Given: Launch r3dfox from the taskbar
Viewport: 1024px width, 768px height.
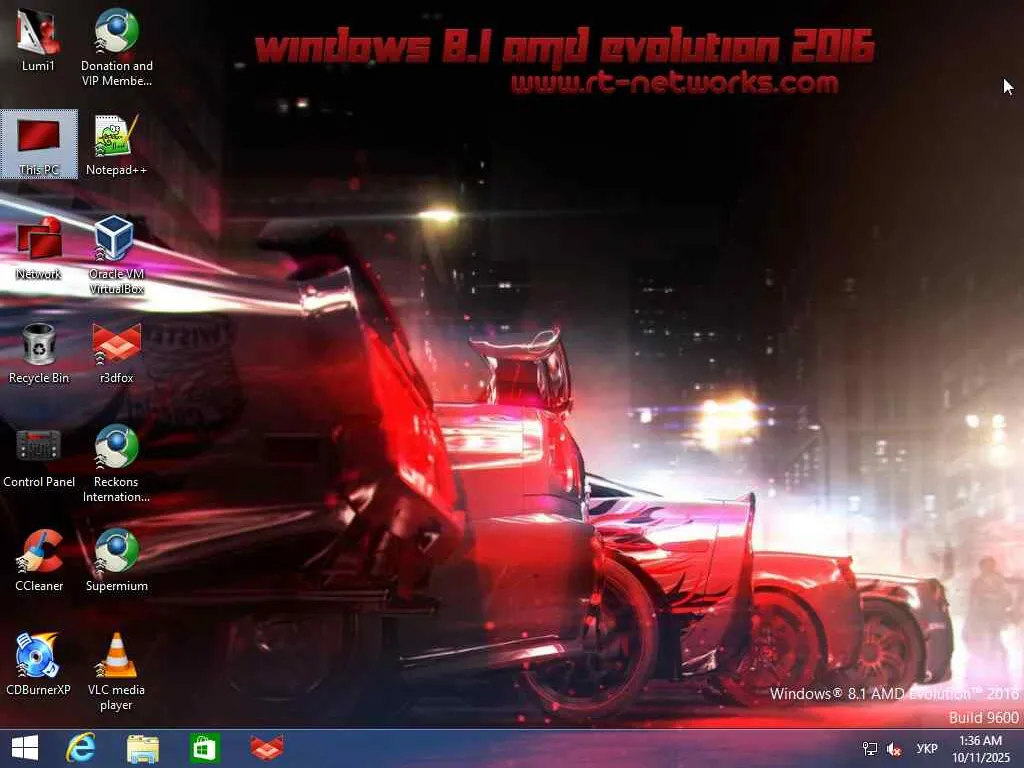Looking at the screenshot, I should (x=267, y=748).
